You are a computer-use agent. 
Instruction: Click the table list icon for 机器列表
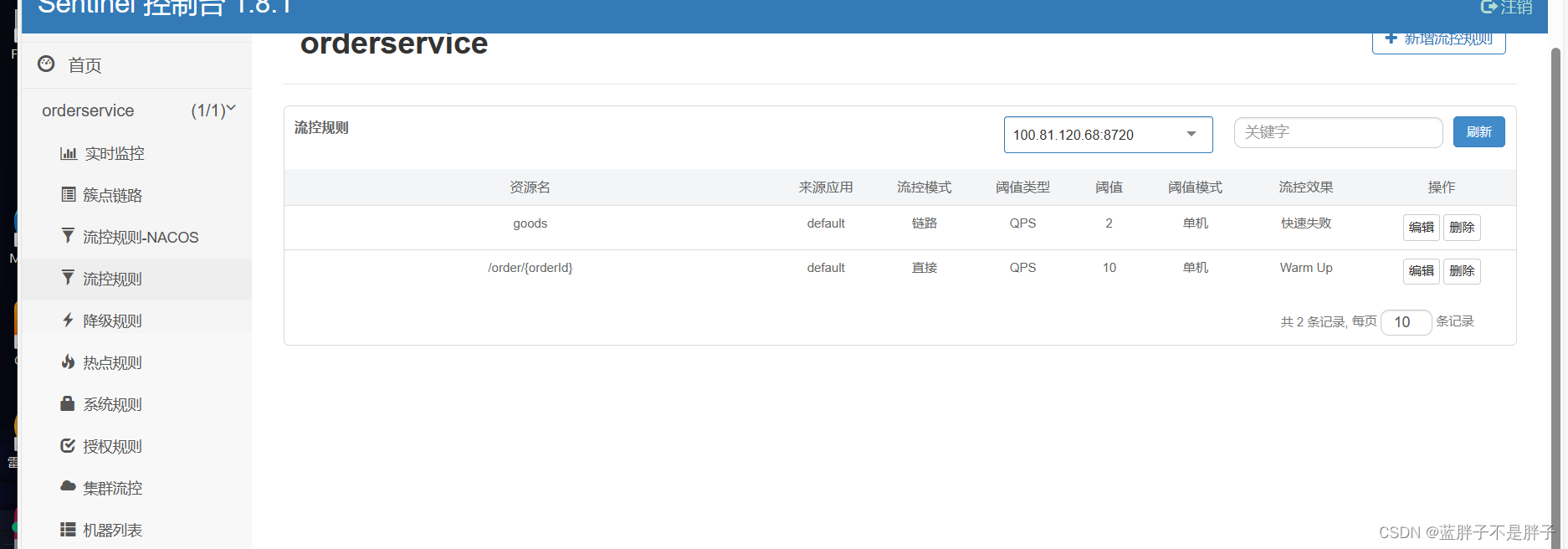pyautogui.click(x=68, y=529)
